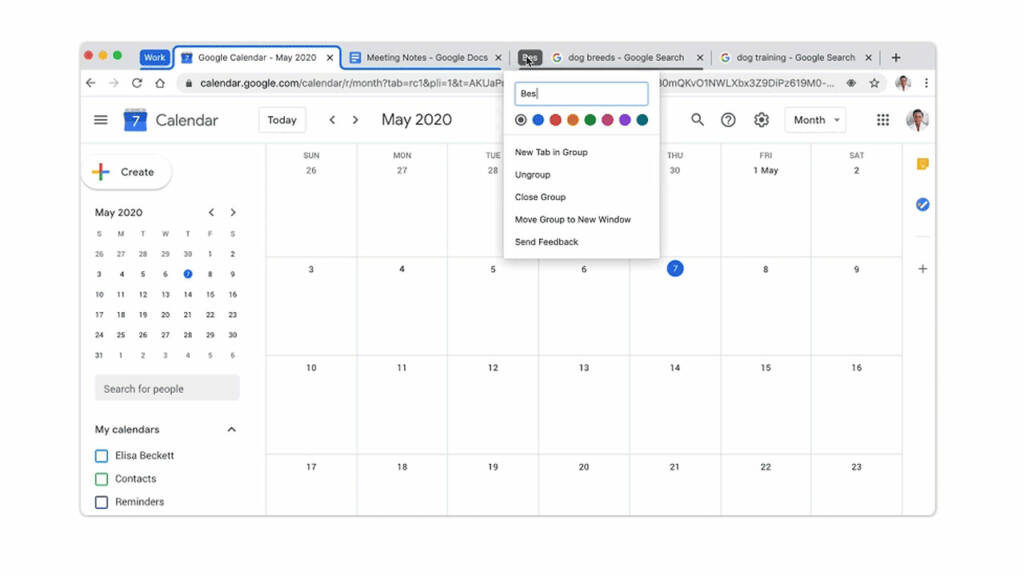Pick the blue tab group color
Viewport: 1024px width, 576px height.
[x=538, y=120]
